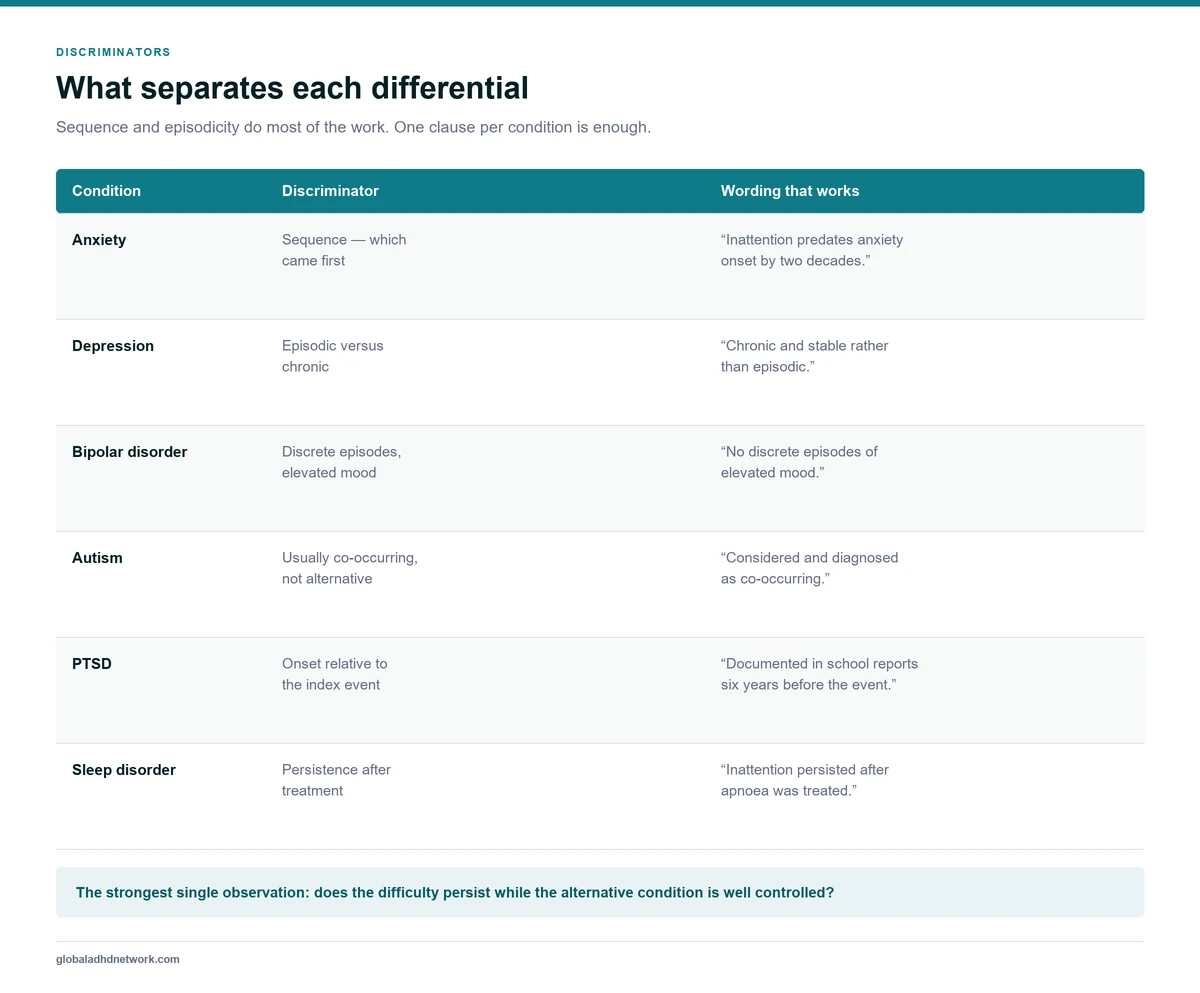The height and width of the screenshot is (993, 1200).
Task: Click 'Discrete episodes, elevated mood' discriminator
Action: [x=341, y=462]
